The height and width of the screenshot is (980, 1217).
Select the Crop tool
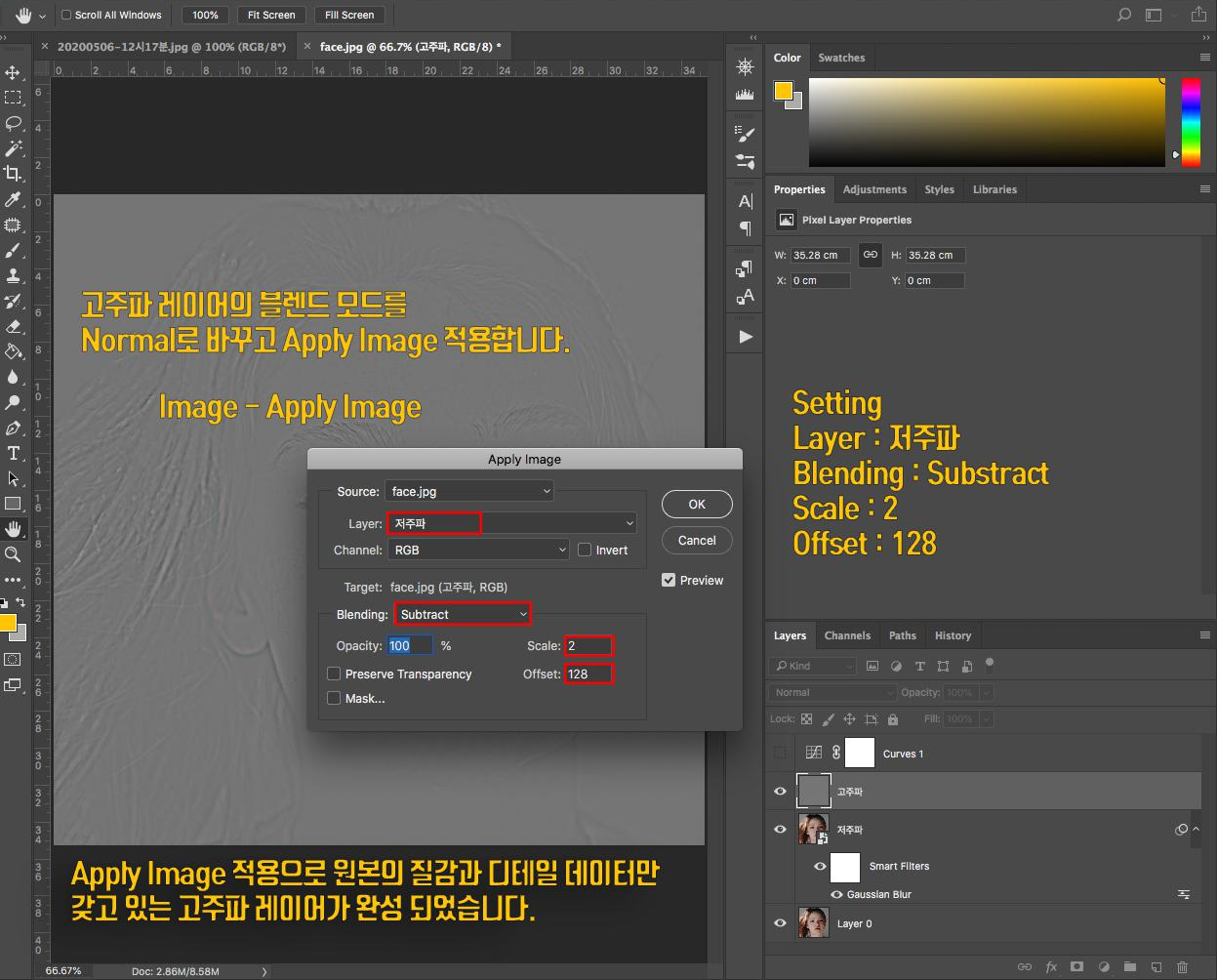coord(13,174)
